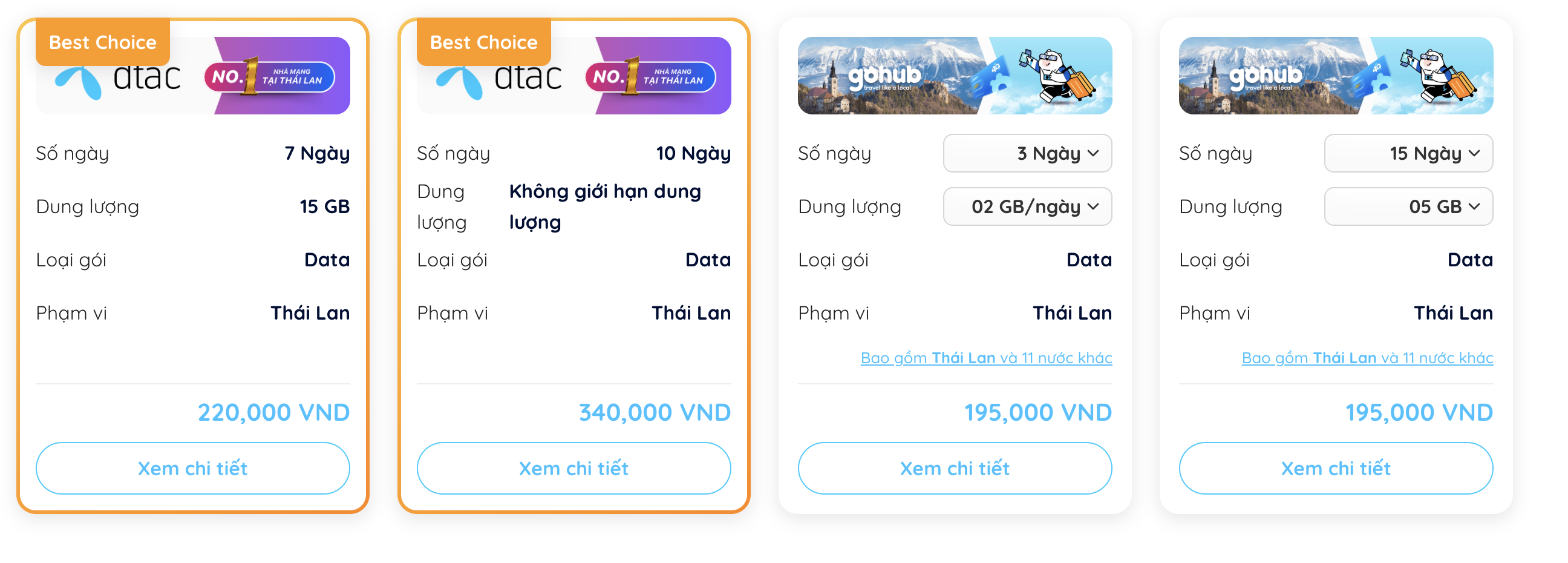Select the 220,000 VND price label

pos(273,412)
